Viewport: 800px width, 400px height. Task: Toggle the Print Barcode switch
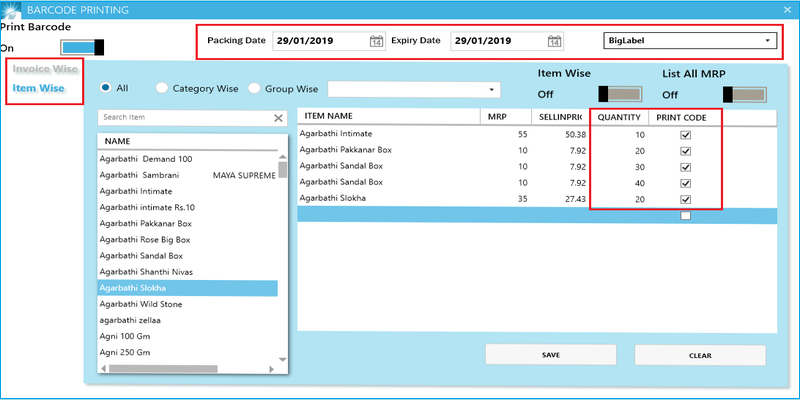click(x=82, y=47)
